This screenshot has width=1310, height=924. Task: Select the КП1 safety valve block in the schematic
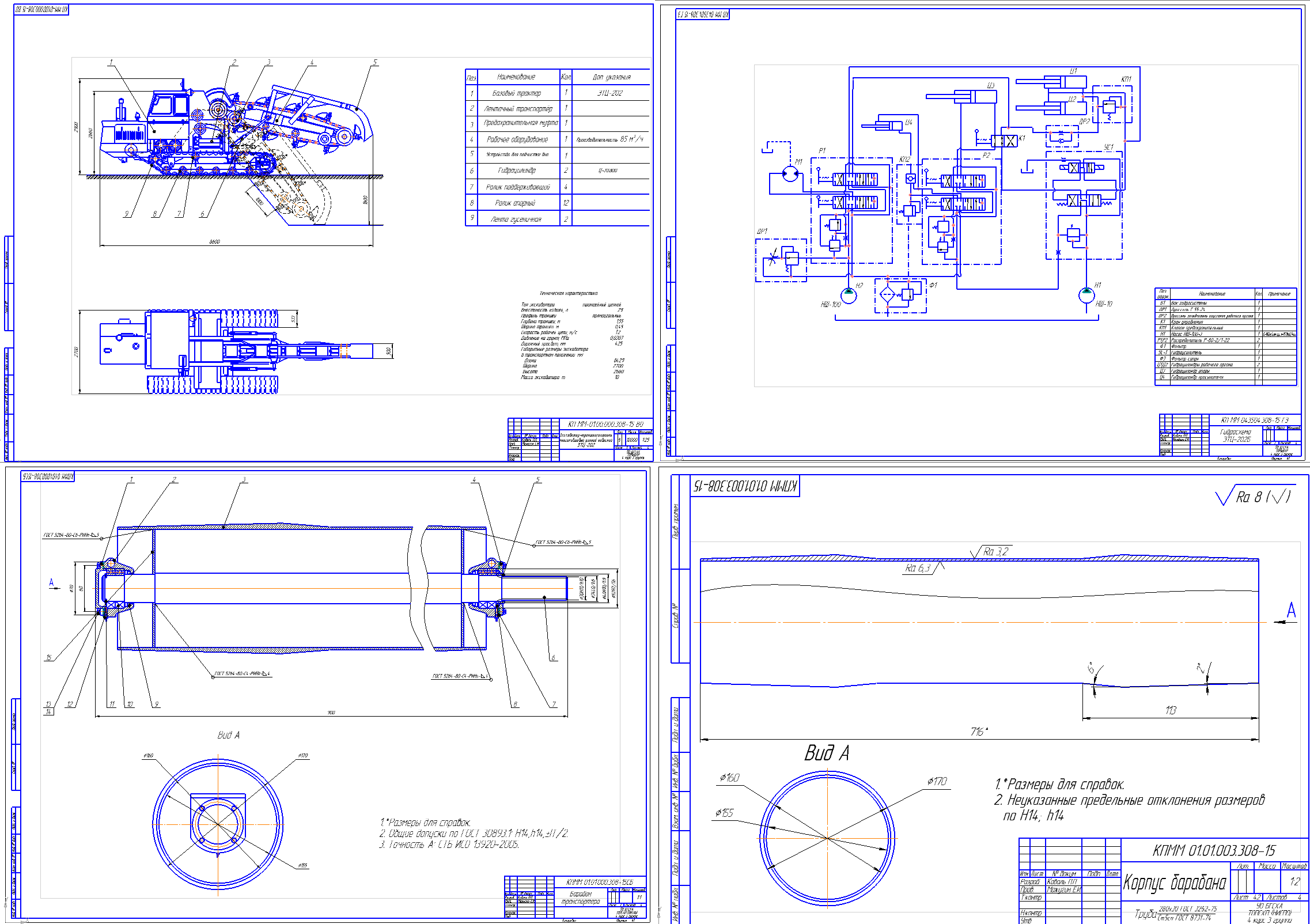coord(1112,104)
